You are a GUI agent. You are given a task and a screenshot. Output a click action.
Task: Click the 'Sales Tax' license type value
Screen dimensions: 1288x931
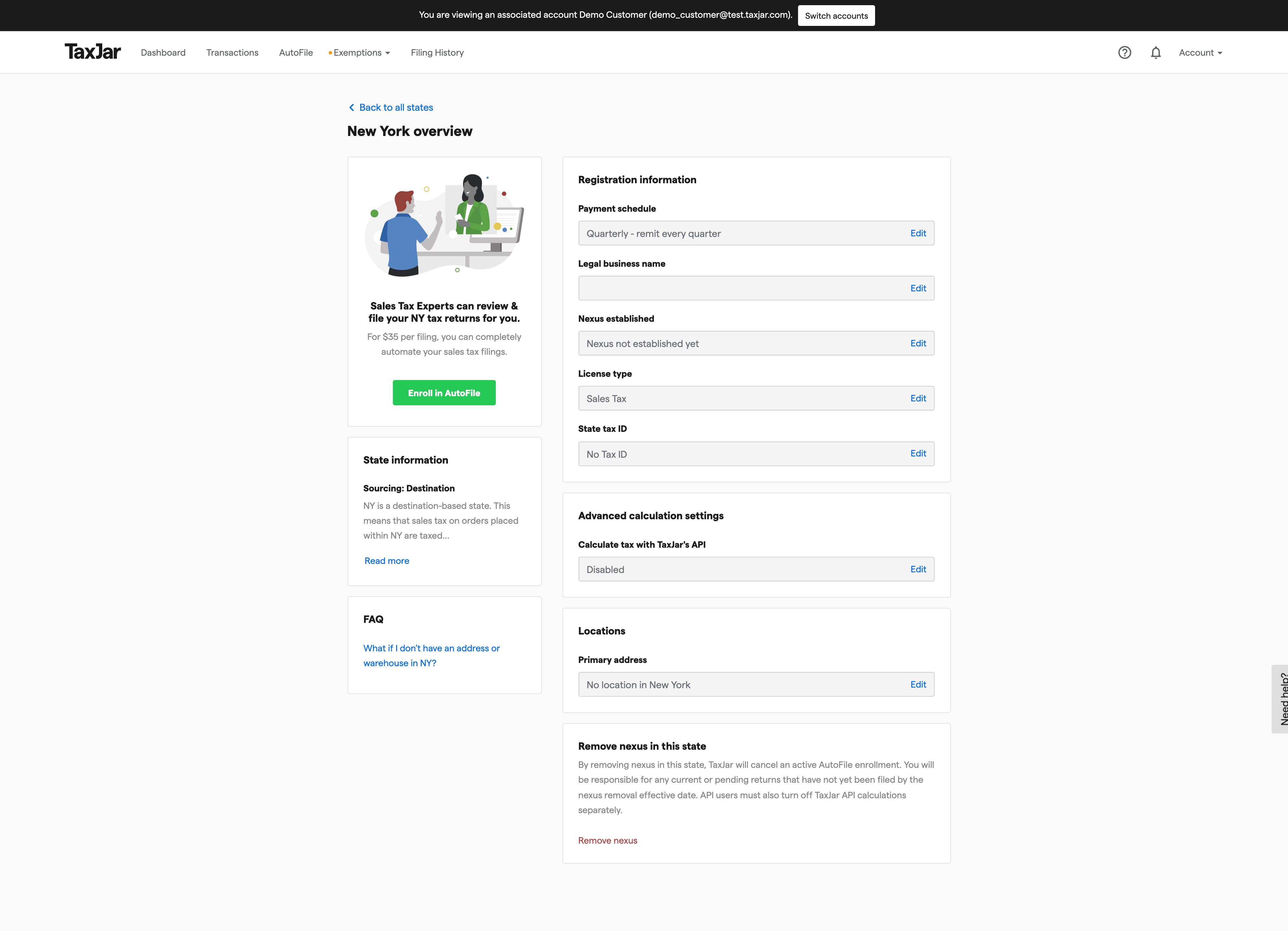pyautogui.click(x=606, y=399)
